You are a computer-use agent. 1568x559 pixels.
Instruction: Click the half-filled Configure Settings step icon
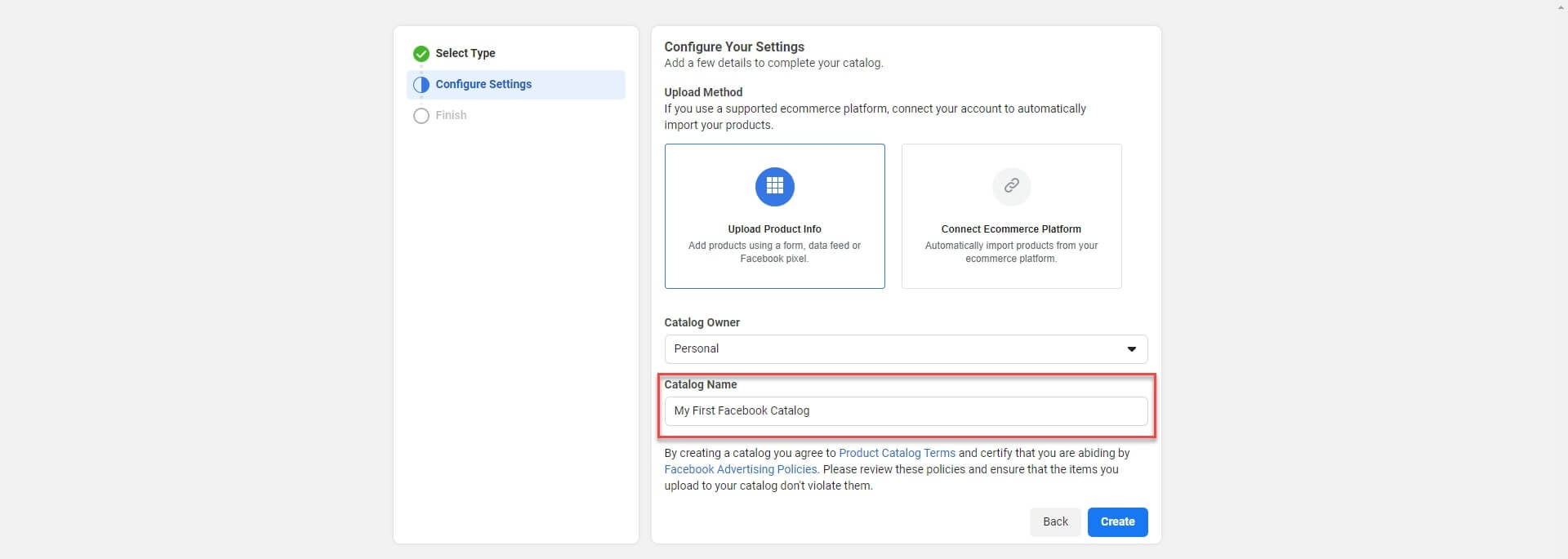[x=421, y=85]
